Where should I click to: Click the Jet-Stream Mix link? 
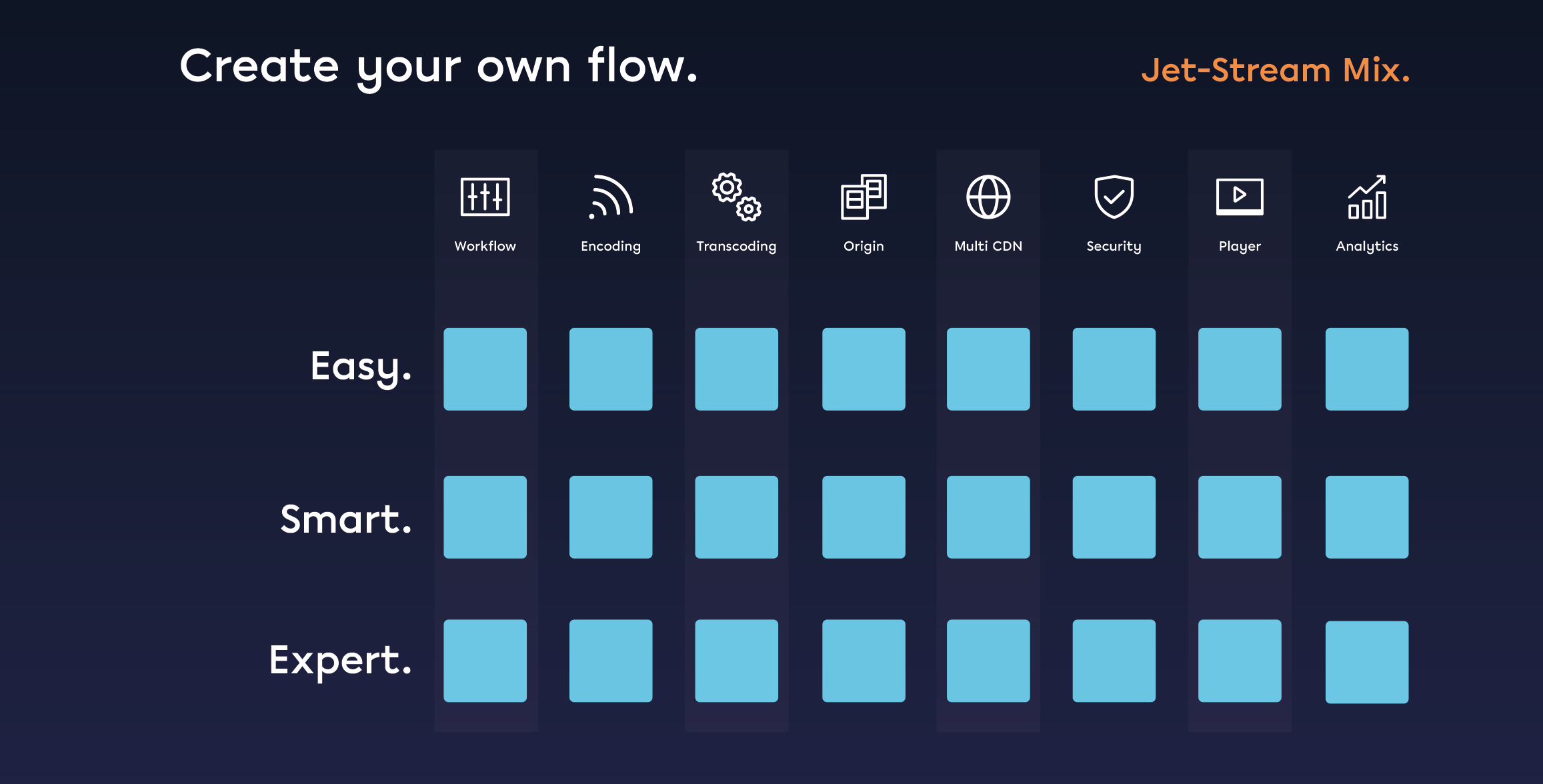pos(1274,71)
